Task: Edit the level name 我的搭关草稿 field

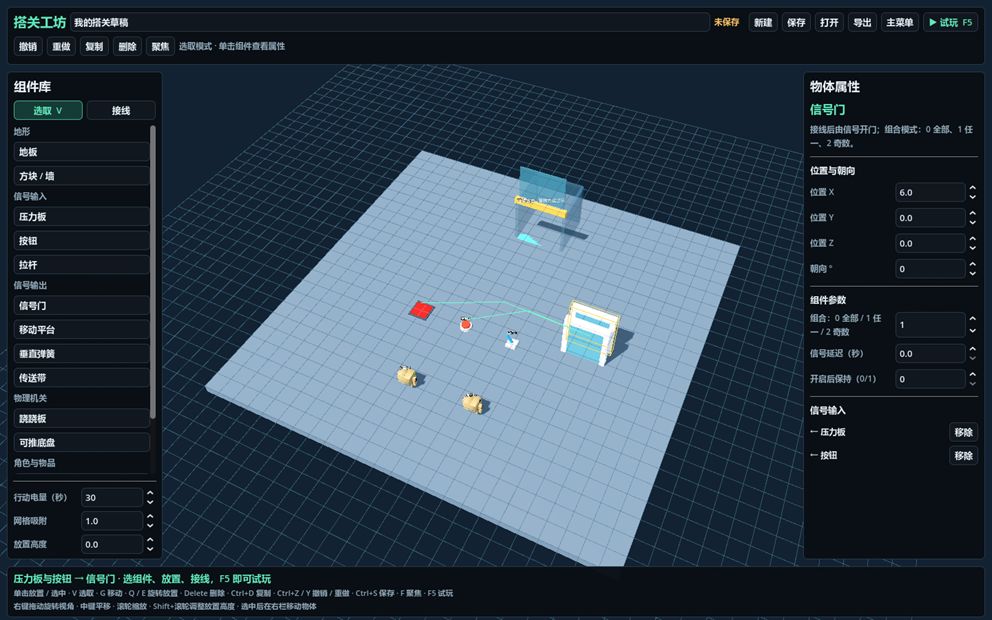Action: coord(390,22)
